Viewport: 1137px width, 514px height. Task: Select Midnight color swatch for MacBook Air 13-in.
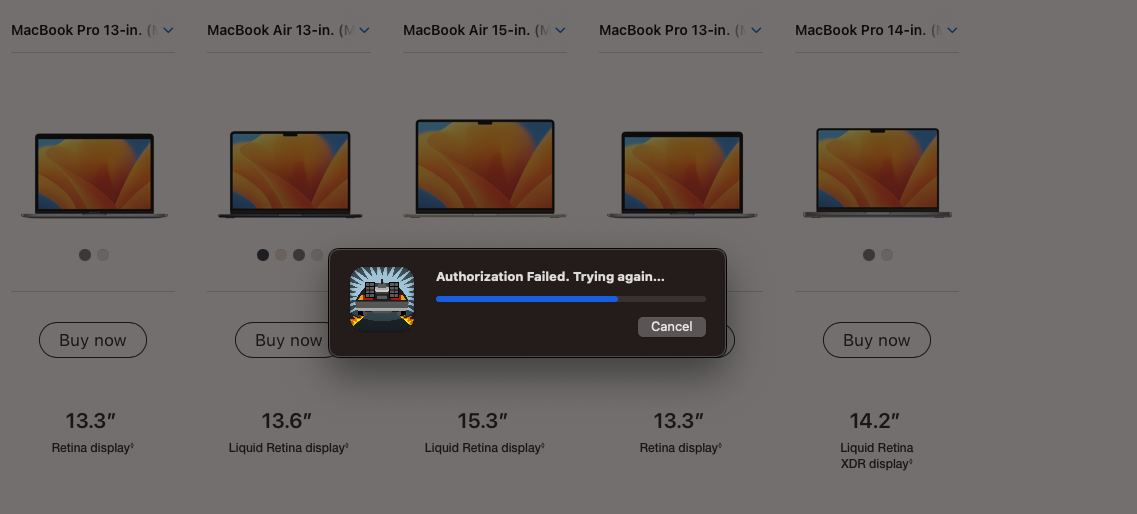[263, 255]
